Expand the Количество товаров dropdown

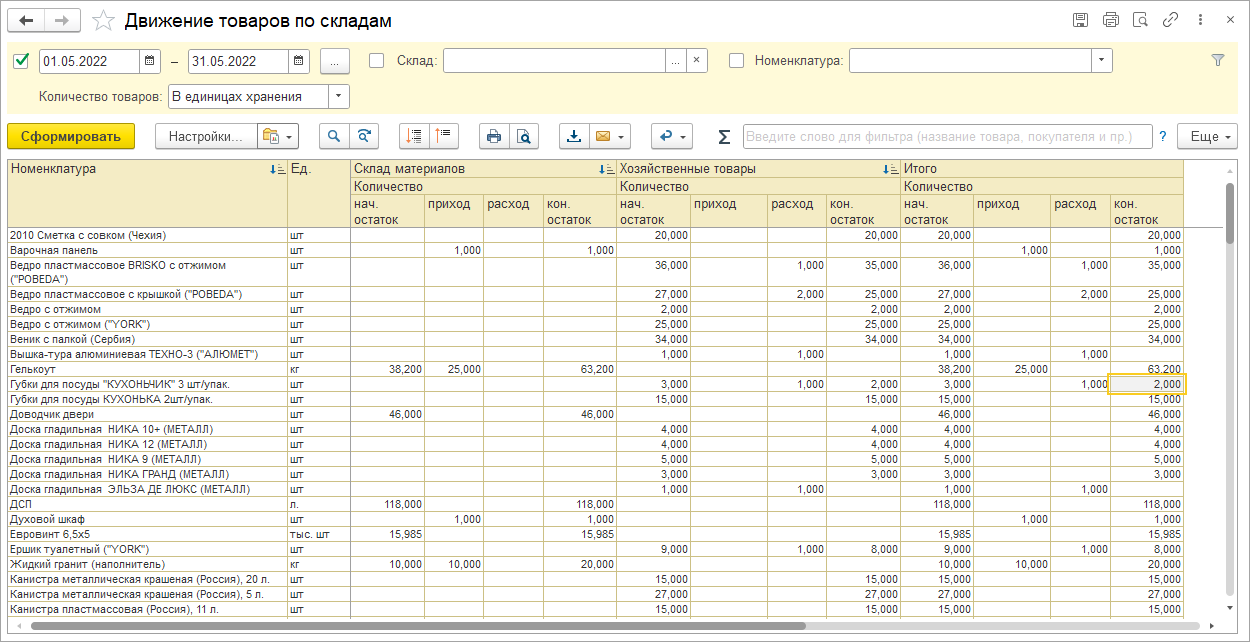[x=339, y=97]
